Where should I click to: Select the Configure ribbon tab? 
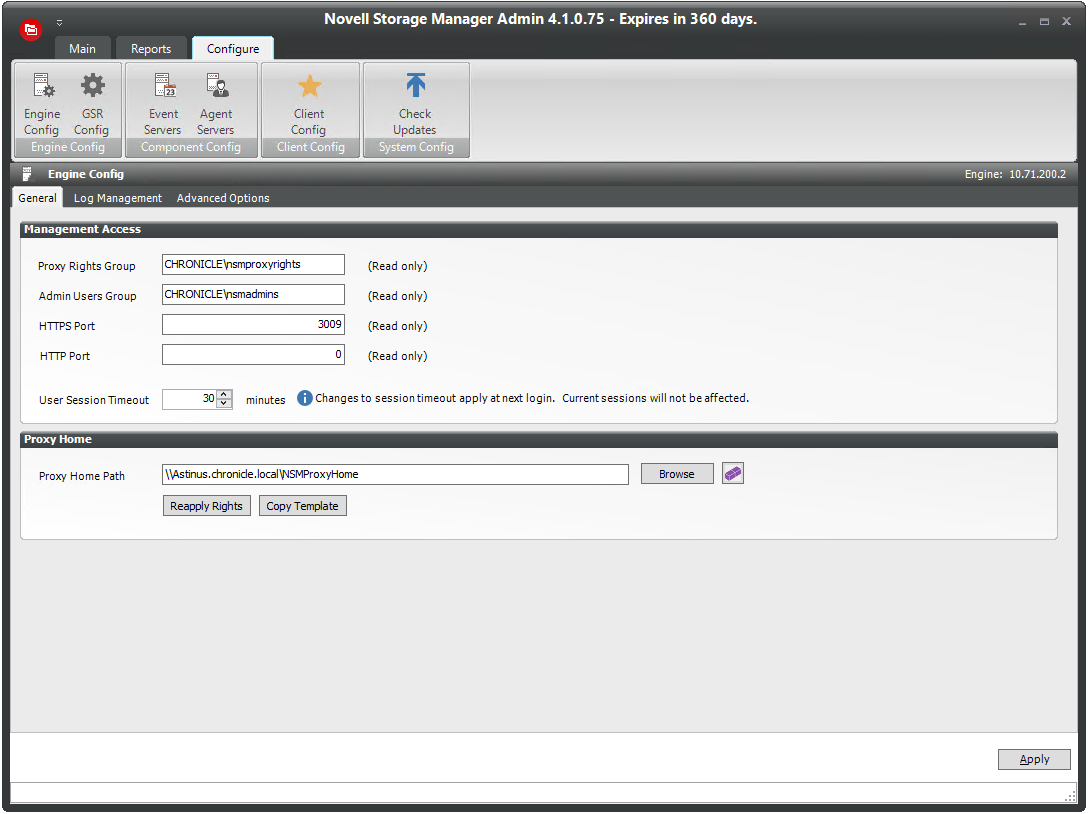coord(233,49)
